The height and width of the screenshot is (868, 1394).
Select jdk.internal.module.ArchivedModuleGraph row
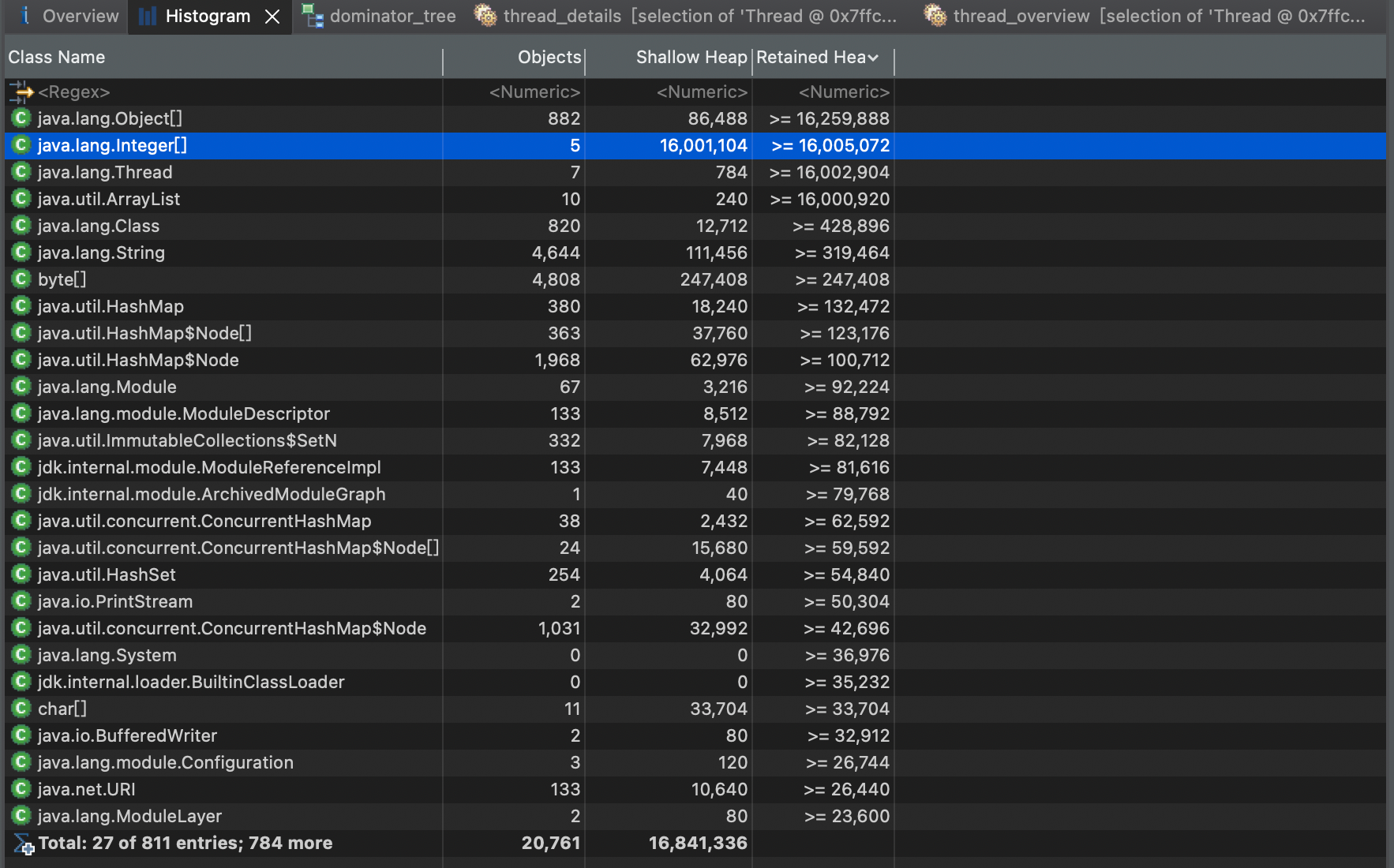coord(695,494)
